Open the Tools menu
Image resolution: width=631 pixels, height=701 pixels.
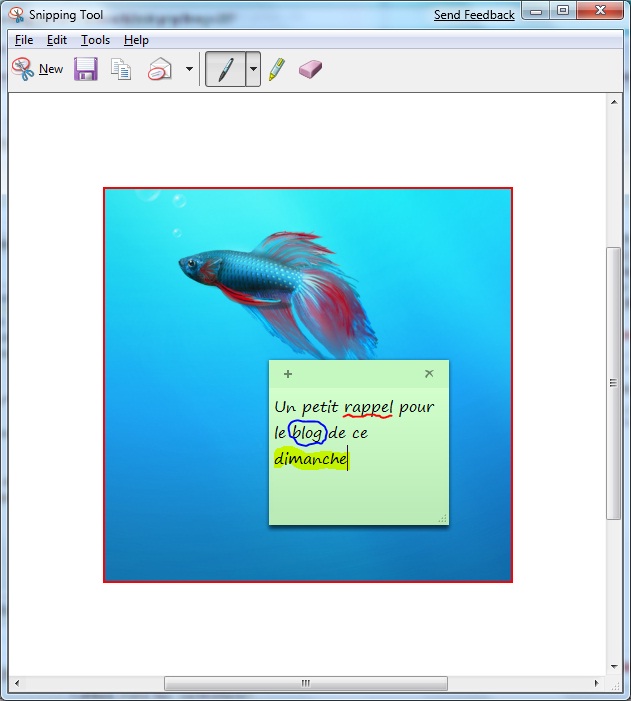[x=95, y=40]
